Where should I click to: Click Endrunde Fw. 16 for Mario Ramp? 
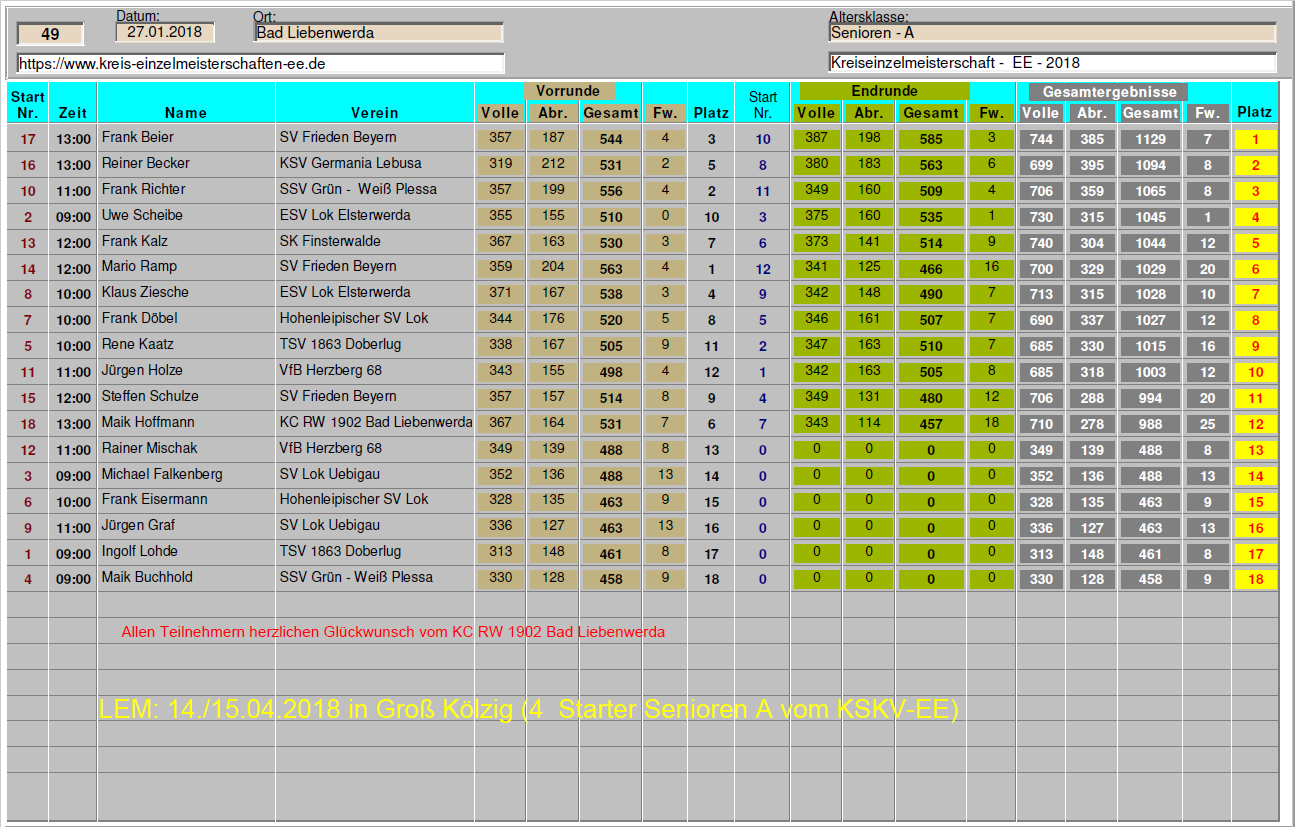(991, 267)
